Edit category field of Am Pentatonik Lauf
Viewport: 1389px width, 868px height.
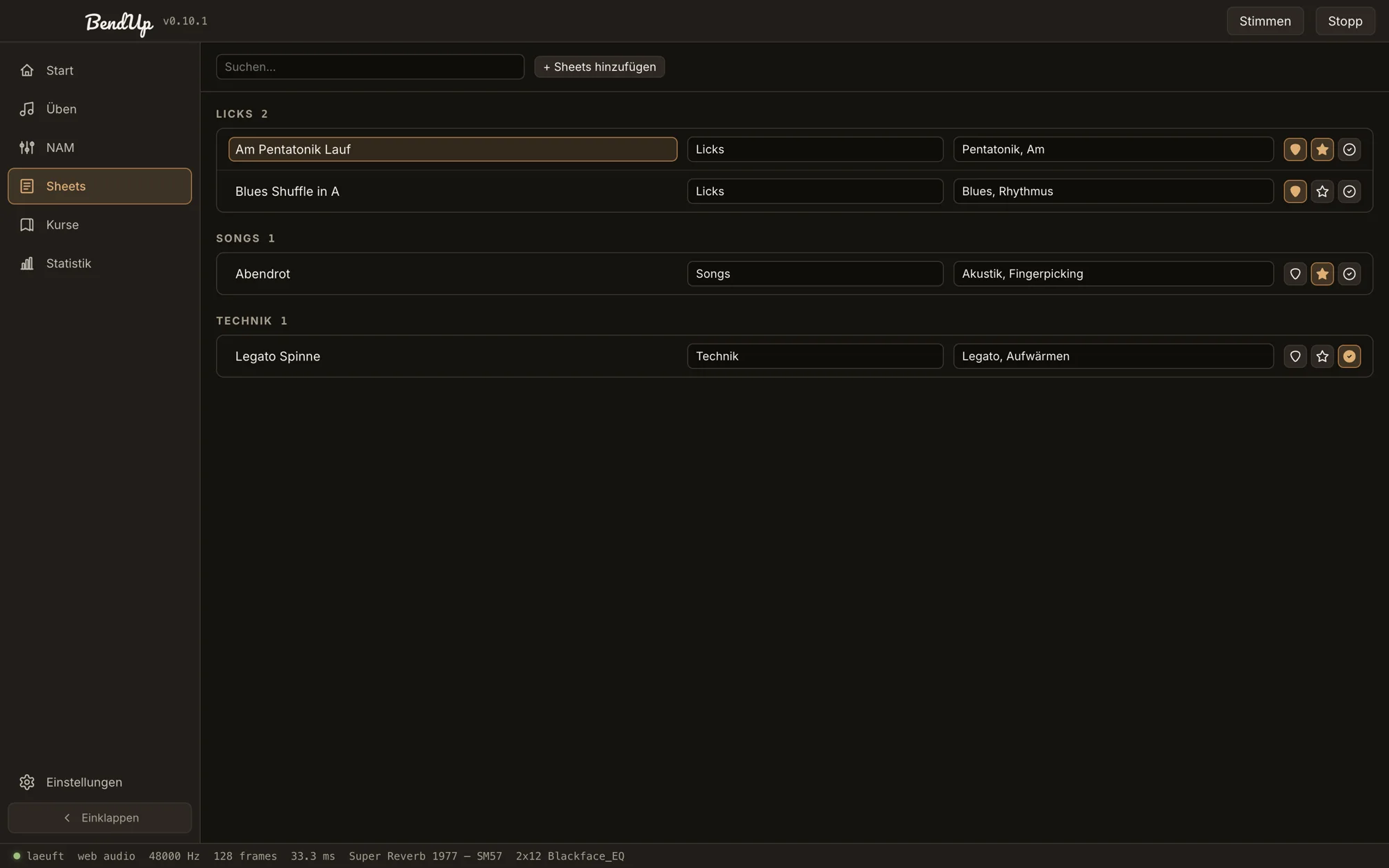pos(815,149)
